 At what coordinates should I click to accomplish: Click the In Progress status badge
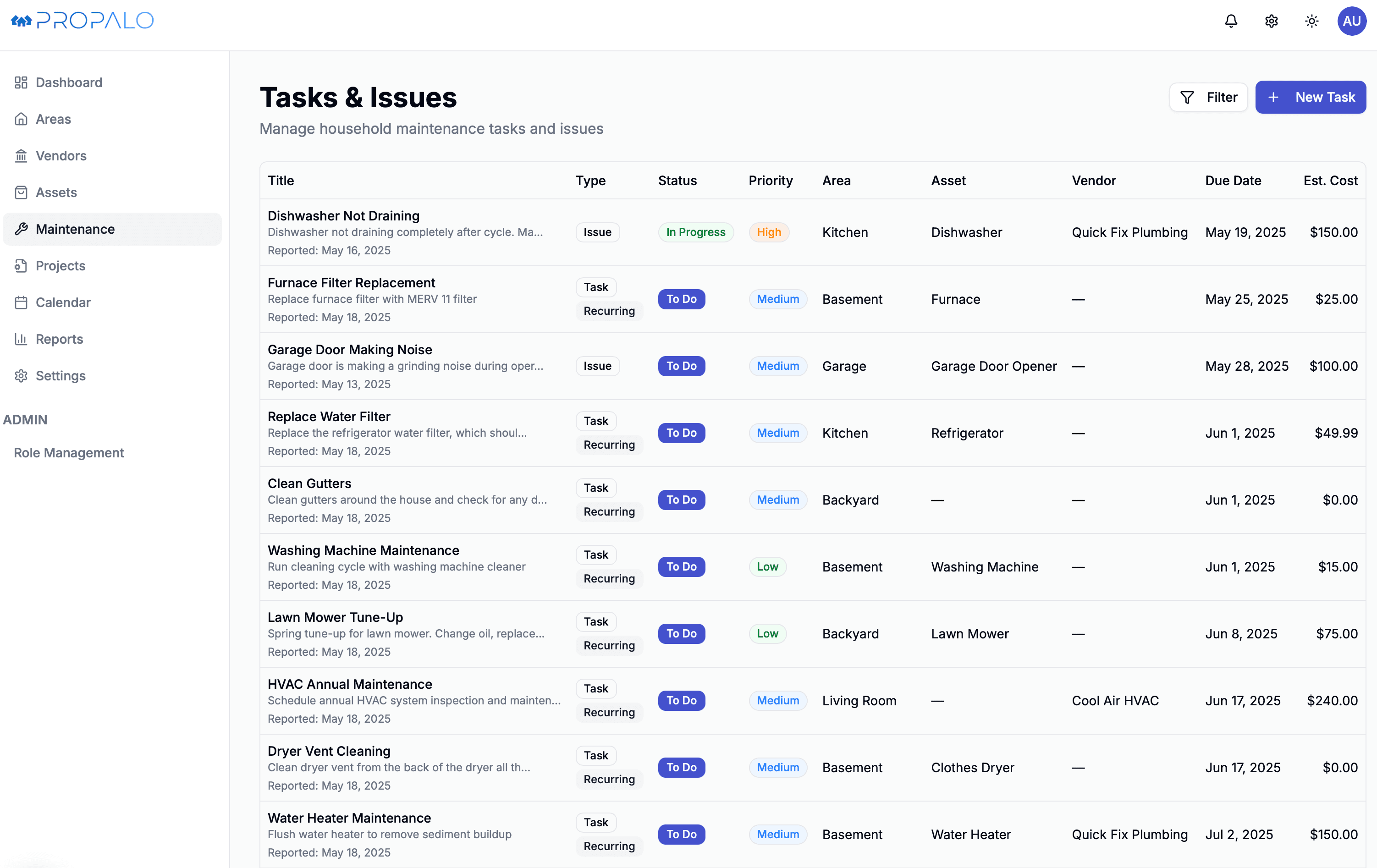click(x=695, y=232)
